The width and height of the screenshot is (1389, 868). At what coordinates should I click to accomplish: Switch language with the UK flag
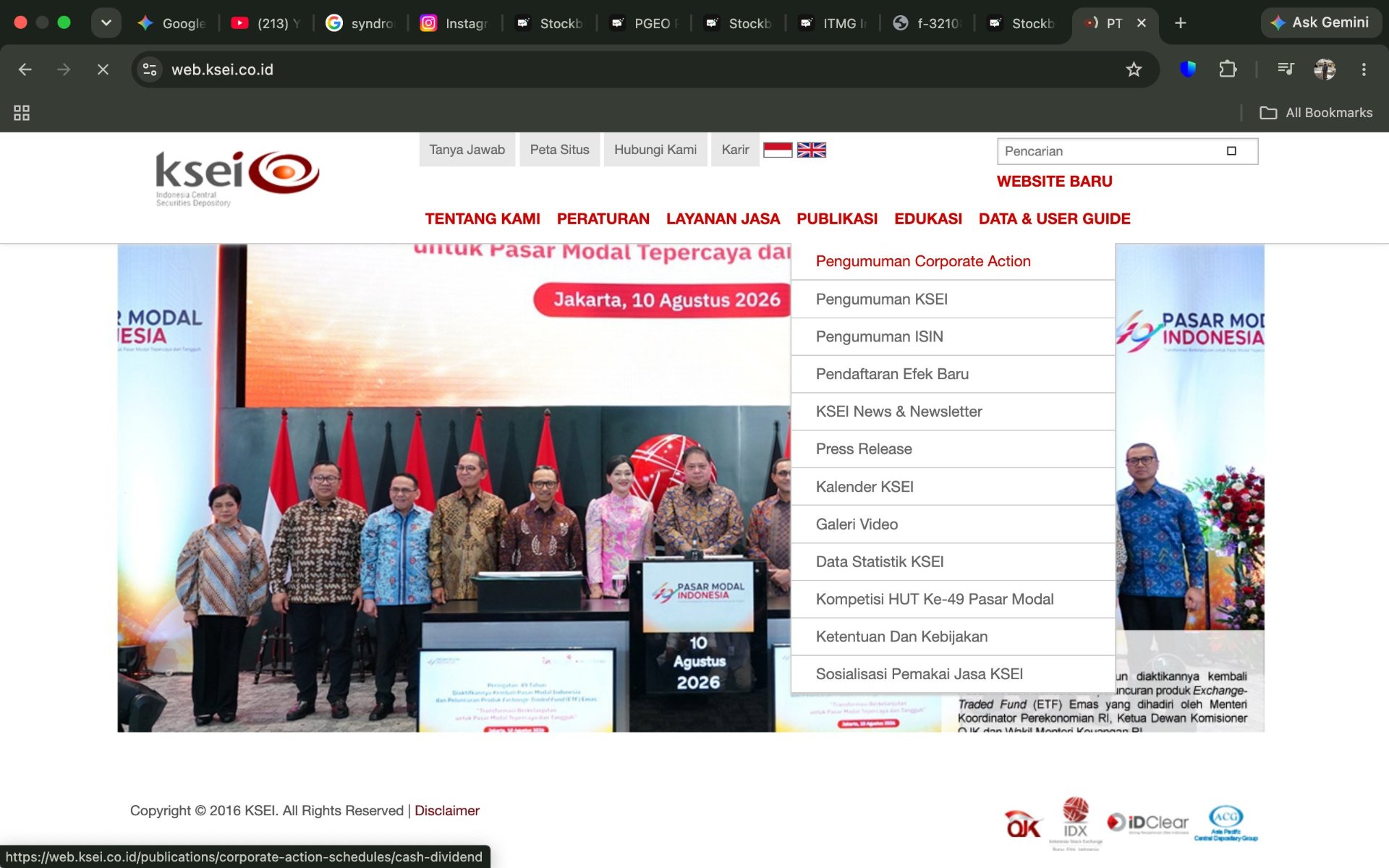pyautogui.click(x=812, y=150)
